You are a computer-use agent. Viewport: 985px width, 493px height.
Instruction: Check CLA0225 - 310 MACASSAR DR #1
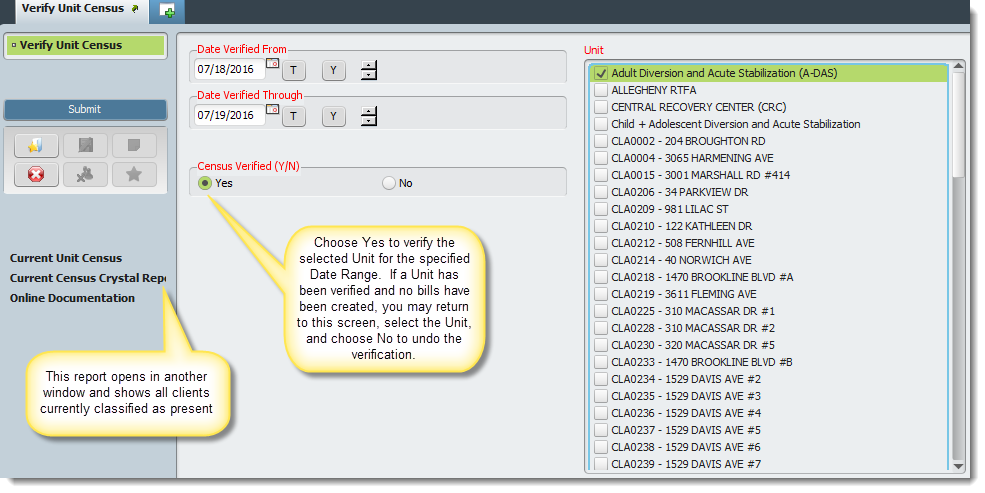(x=601, y=310)
